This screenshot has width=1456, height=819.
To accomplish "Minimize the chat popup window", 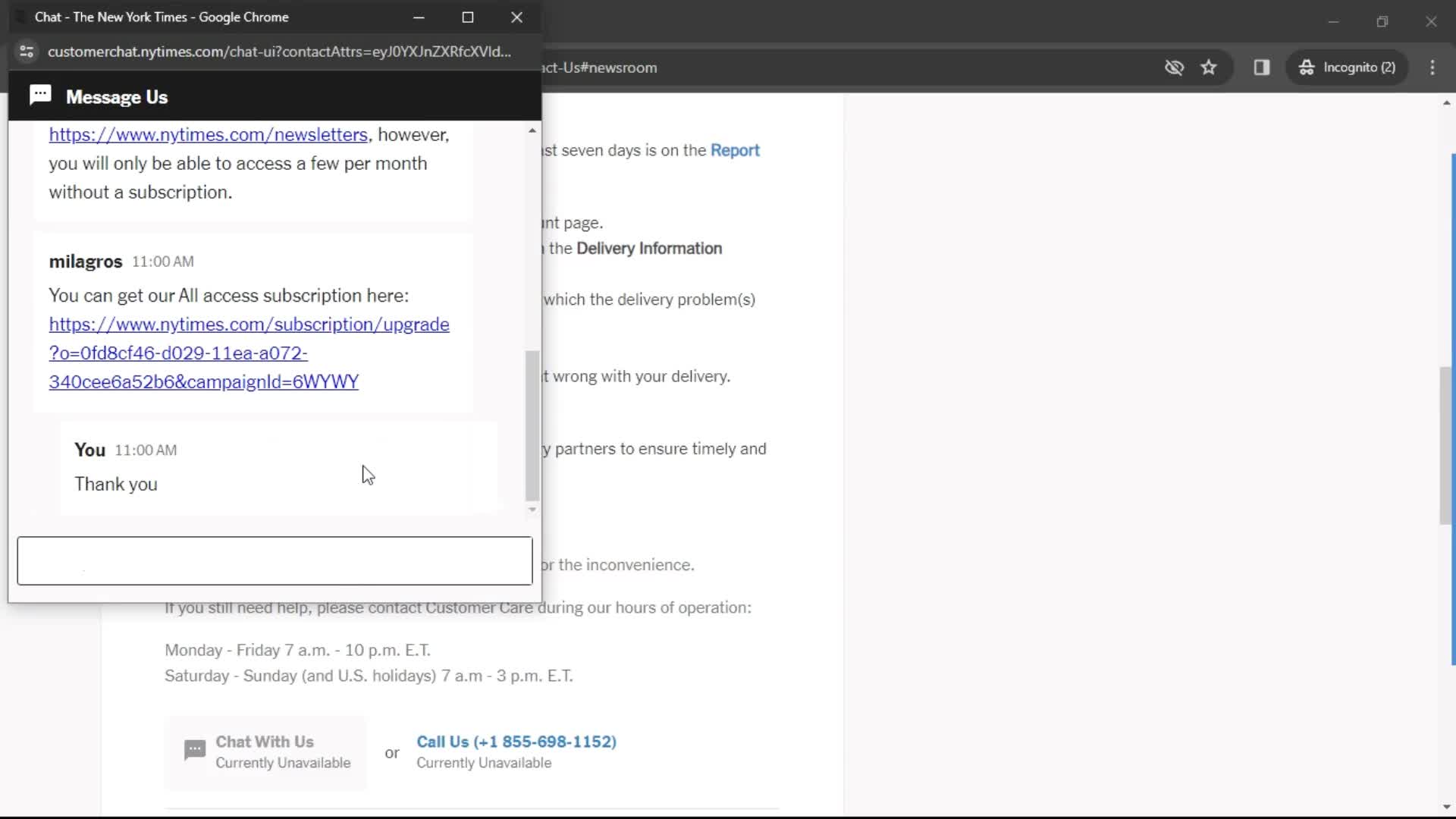I will [419, 17].
